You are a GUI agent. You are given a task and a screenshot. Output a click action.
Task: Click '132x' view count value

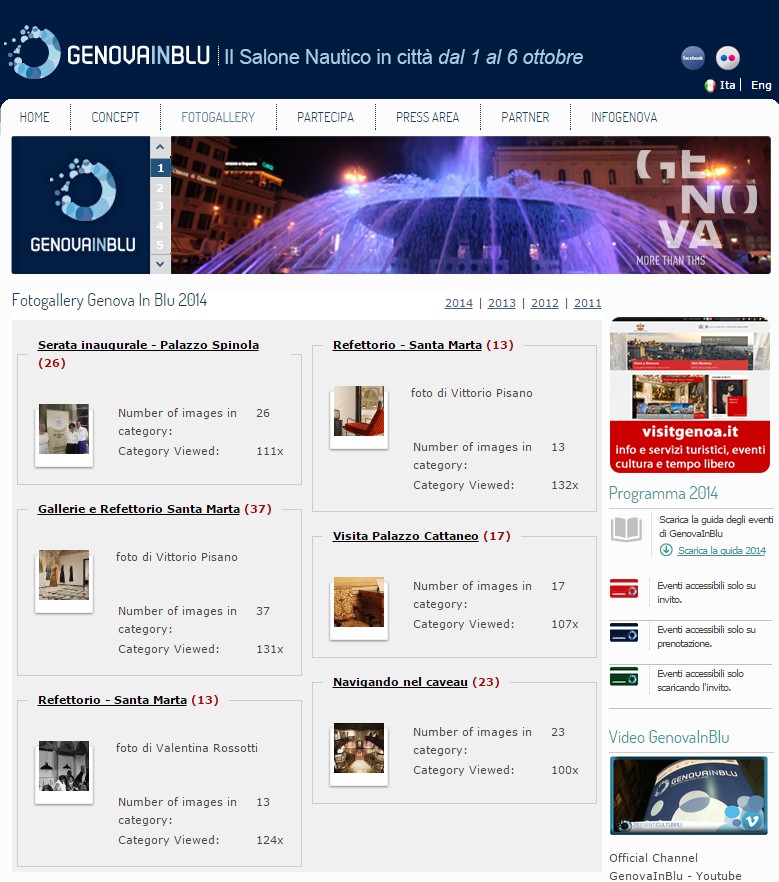565,485
